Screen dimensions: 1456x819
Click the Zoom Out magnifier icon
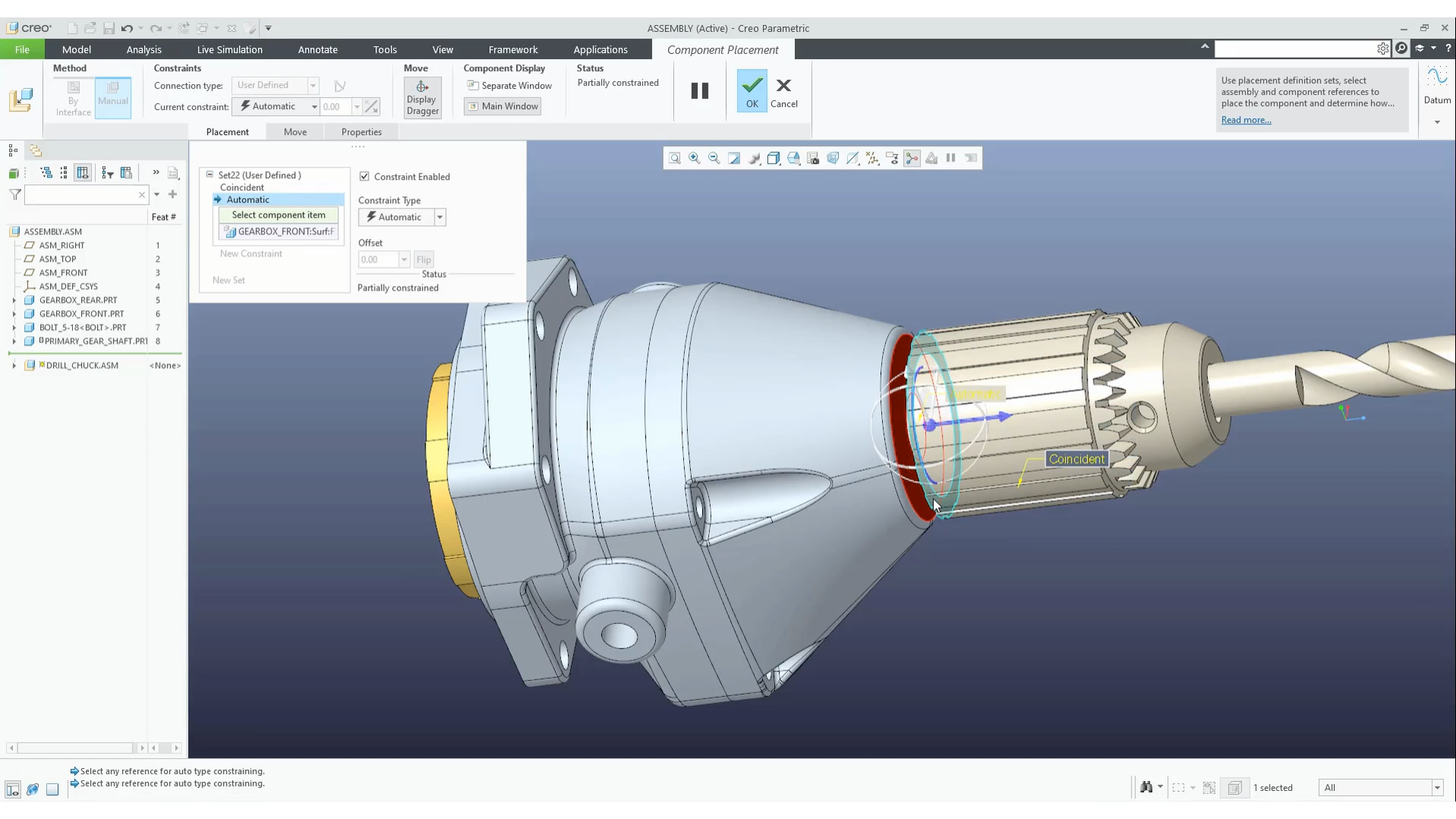point(714,158)
